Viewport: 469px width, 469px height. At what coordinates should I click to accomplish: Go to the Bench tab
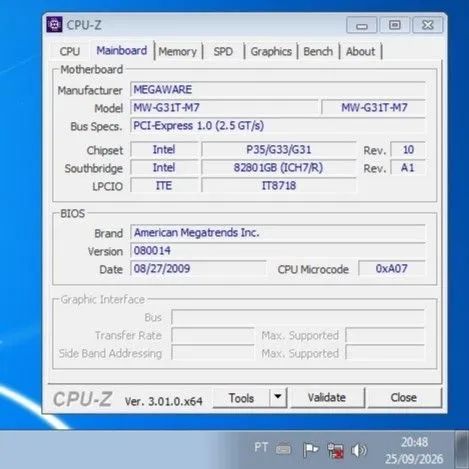click(318, 52)
